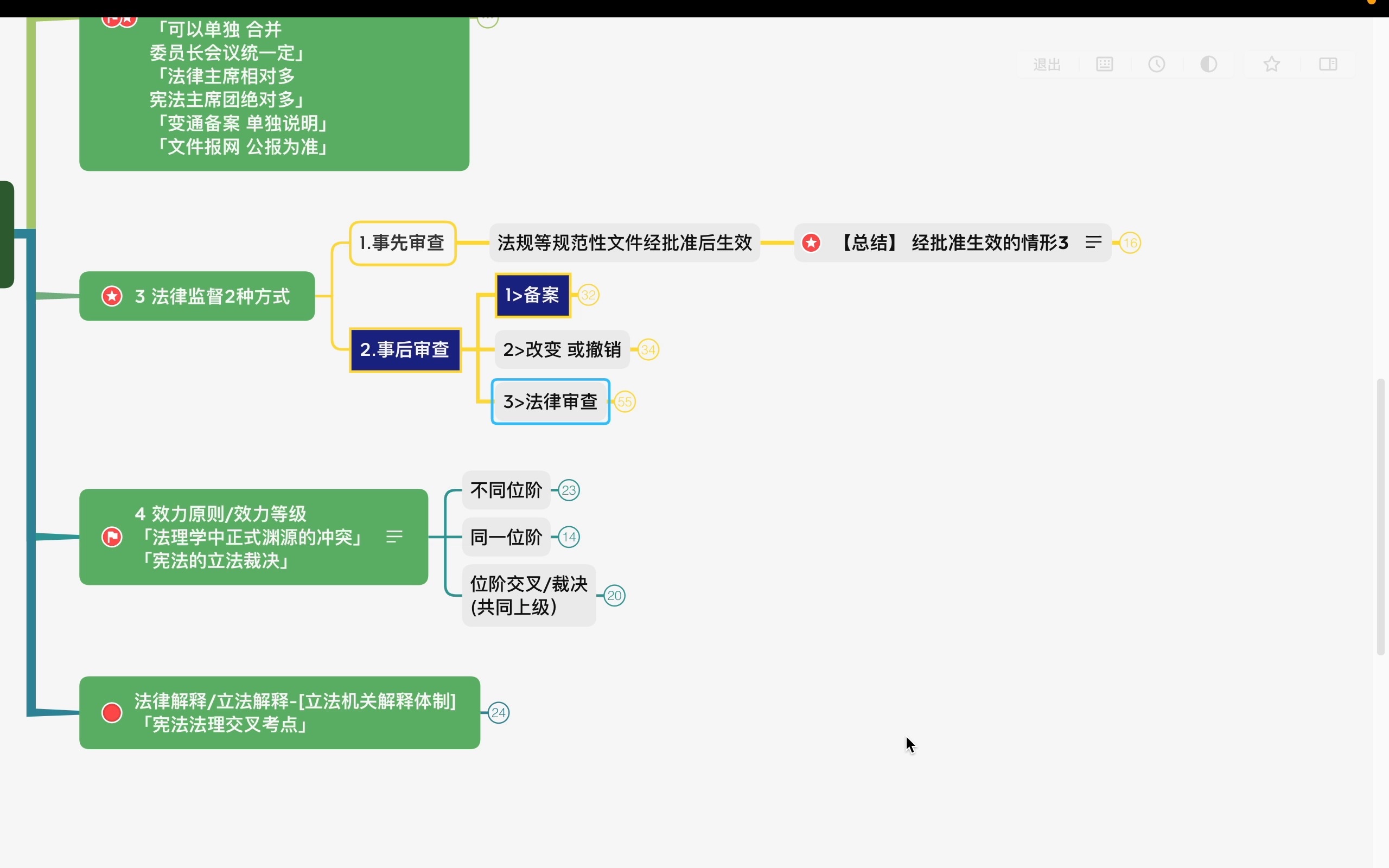Click the star favorite icon in toolbar
This screenshot has width=1389, height=868.
point(1272,65)
